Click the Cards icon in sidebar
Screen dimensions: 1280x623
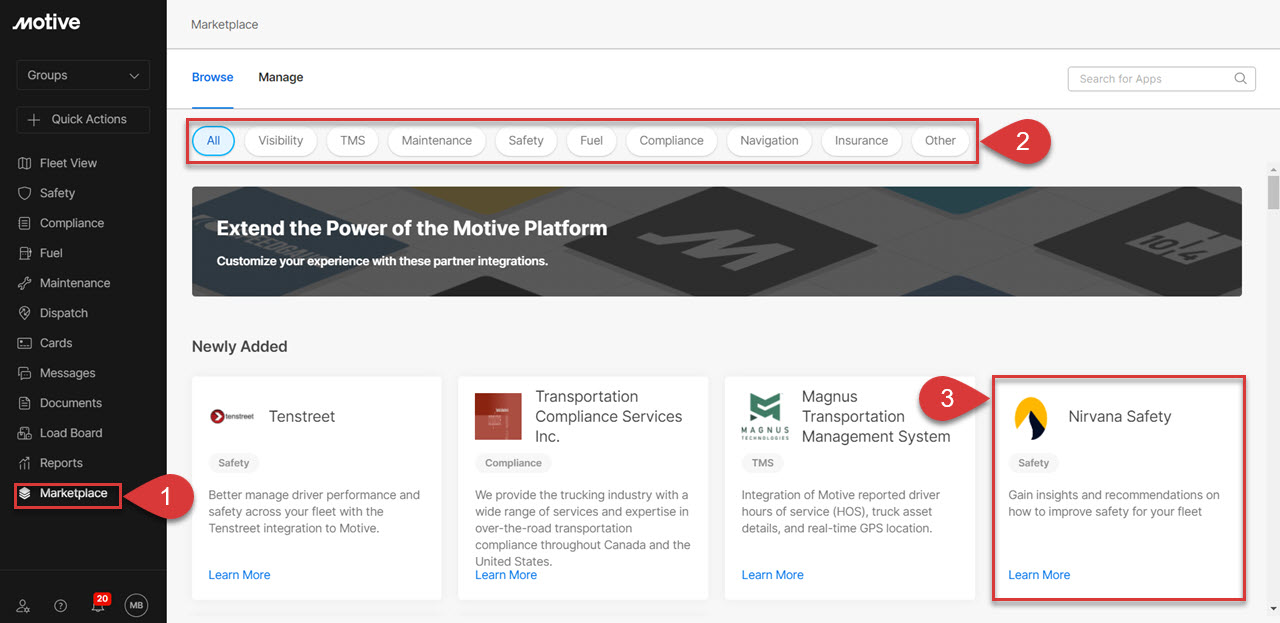point(25,343)
